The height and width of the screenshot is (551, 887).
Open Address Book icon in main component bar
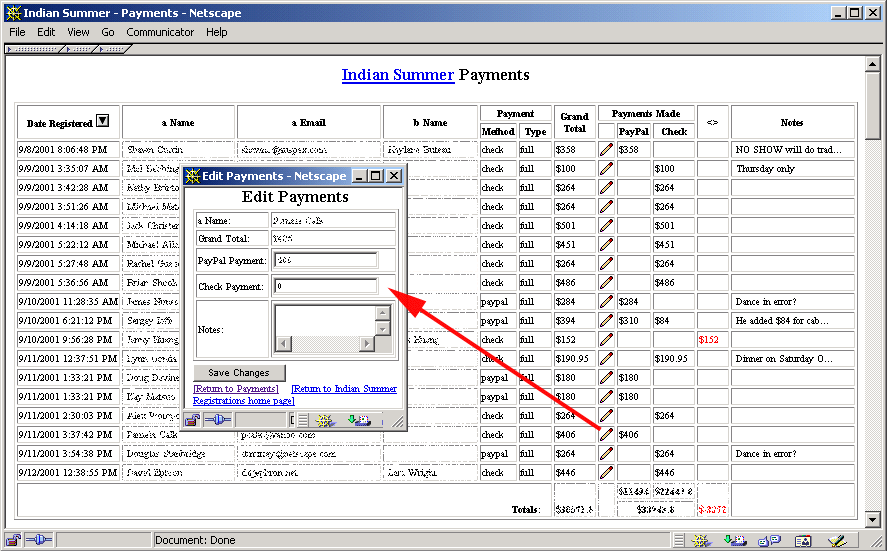[x=803, y=541]
